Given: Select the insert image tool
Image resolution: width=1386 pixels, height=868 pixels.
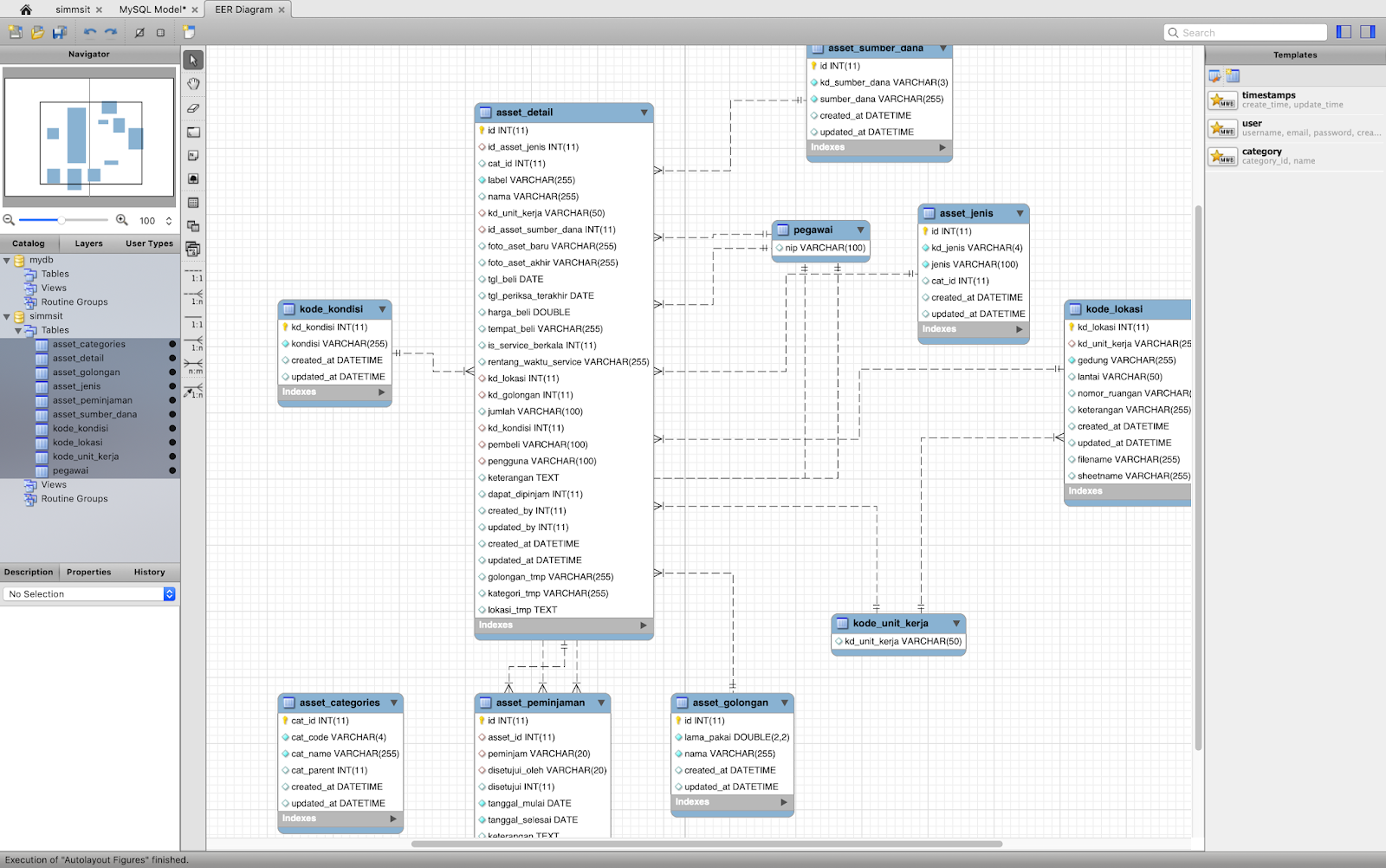Looking at the screenshot, I should (x=193, y=178).
